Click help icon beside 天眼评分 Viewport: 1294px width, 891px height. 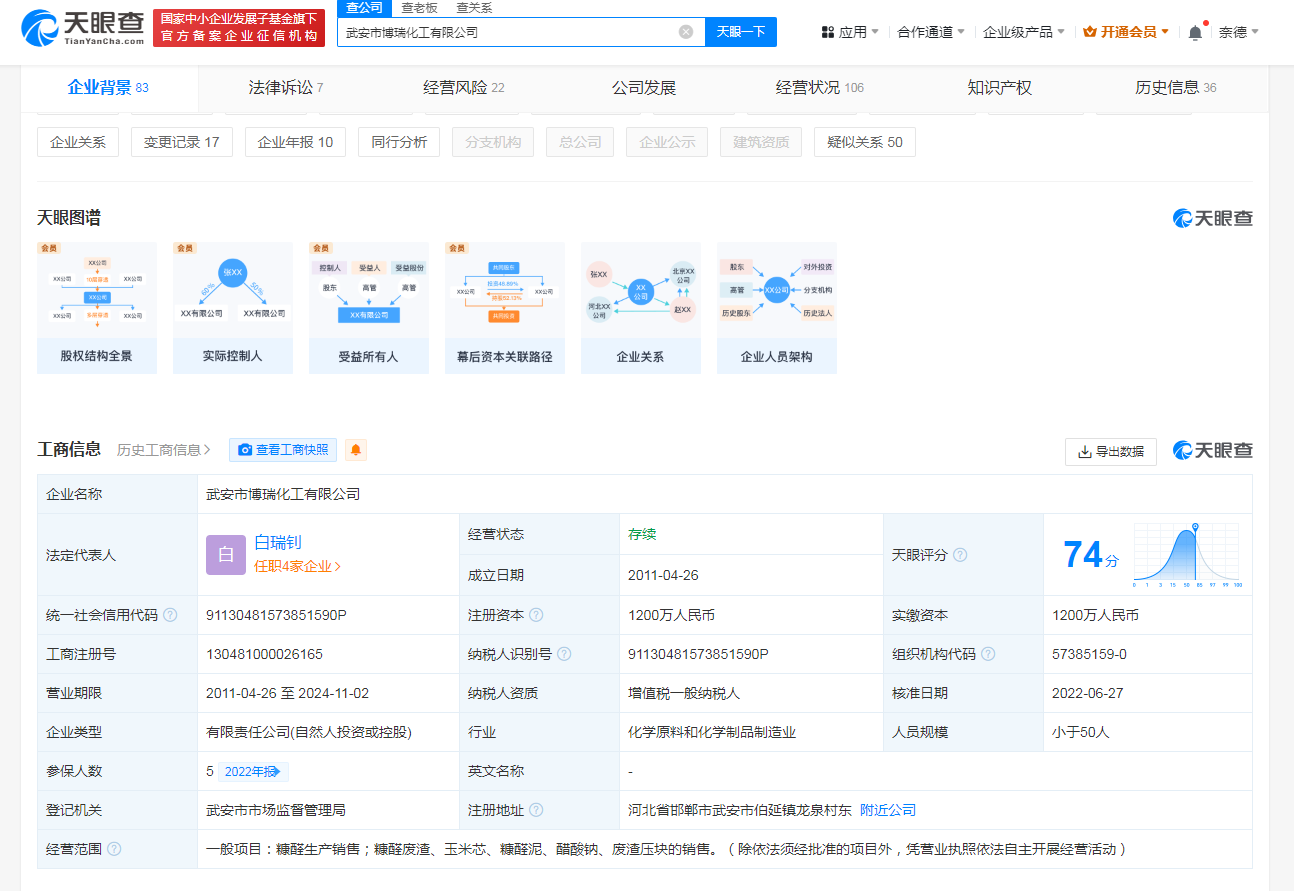960,555
